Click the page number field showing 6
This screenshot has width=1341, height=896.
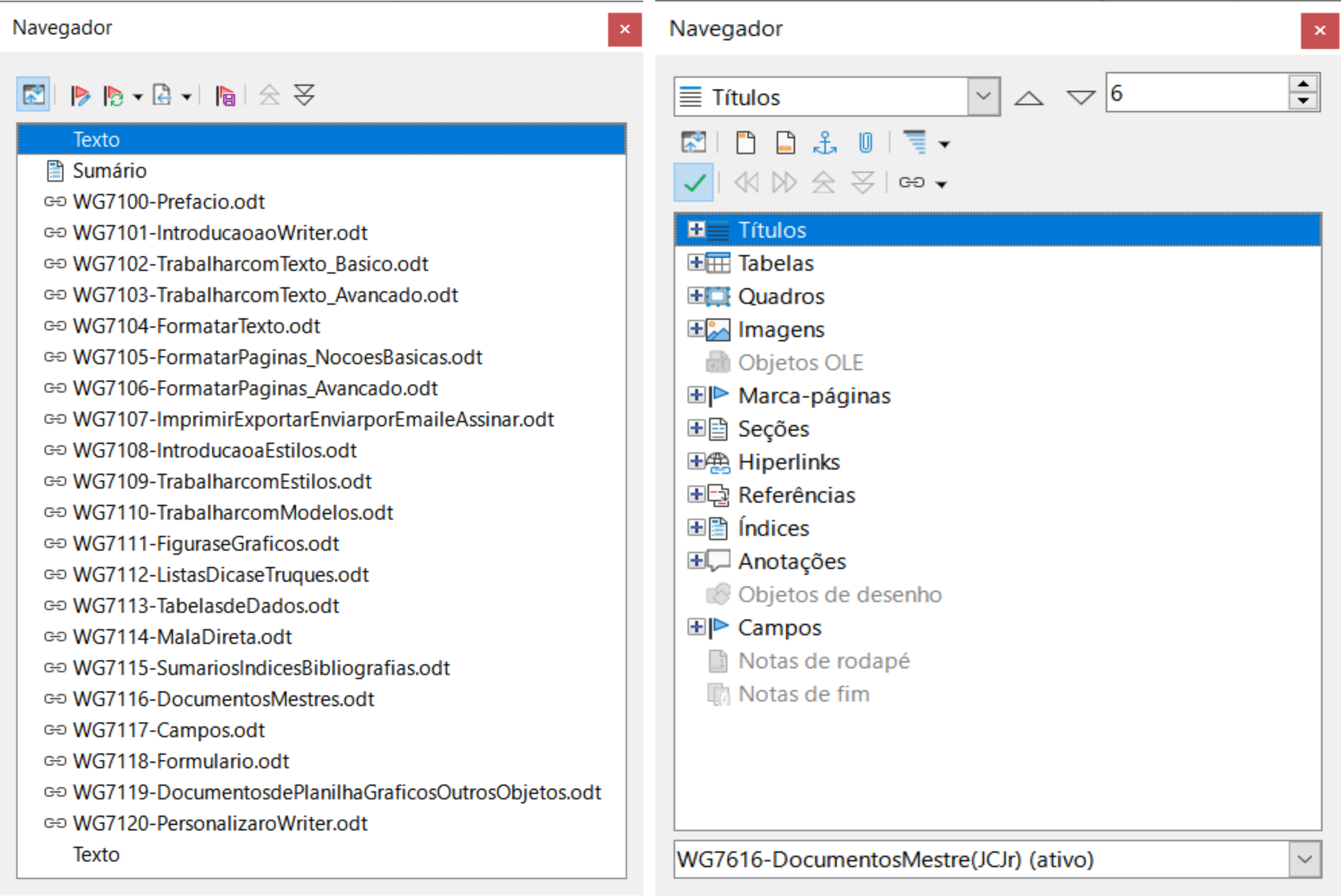1197,92
